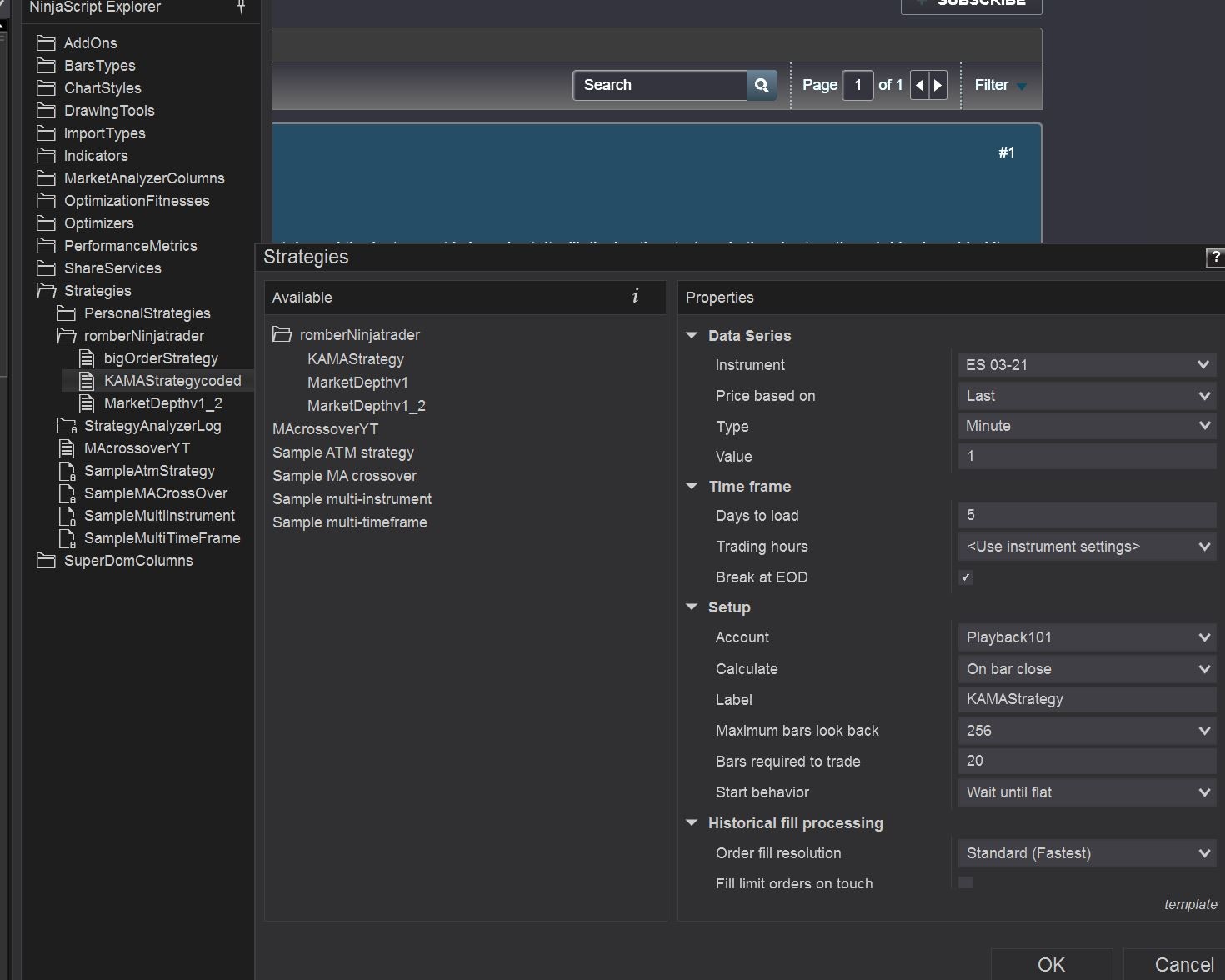Screen dimensions: 1225x980
Task: Click the OK button
Action: click(1051, 964)
